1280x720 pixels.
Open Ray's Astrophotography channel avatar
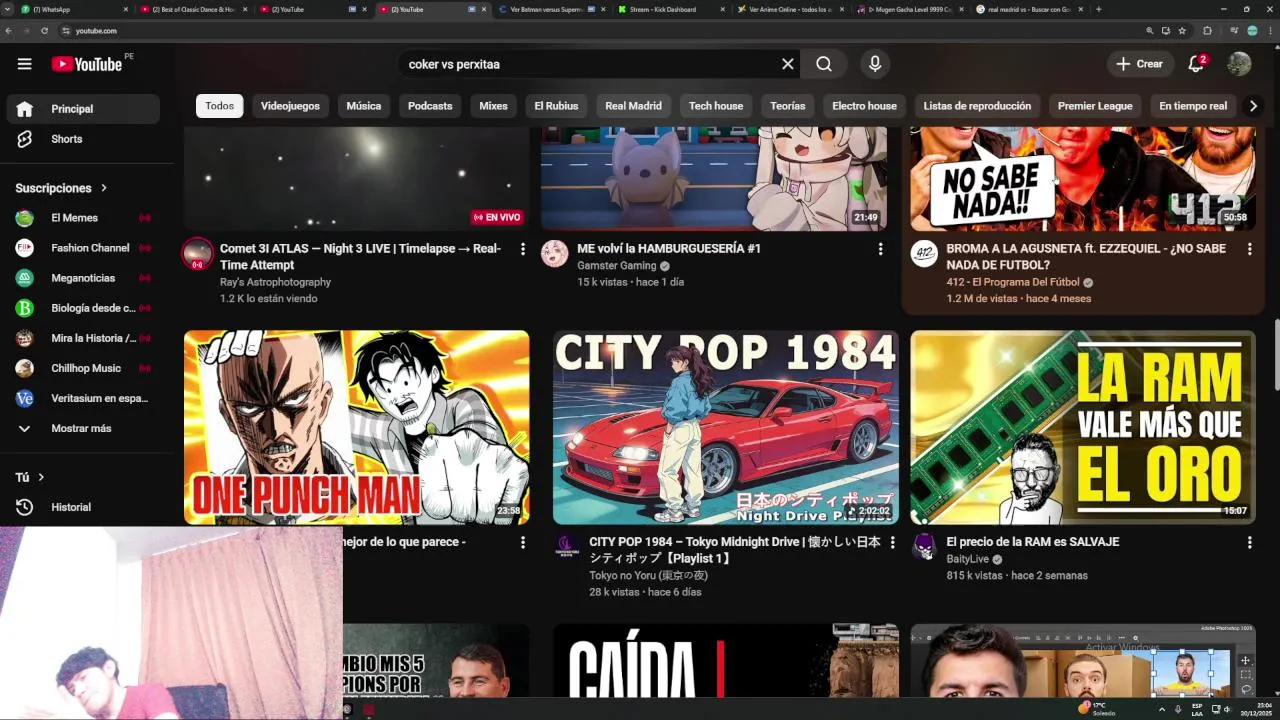coord(198,254)
